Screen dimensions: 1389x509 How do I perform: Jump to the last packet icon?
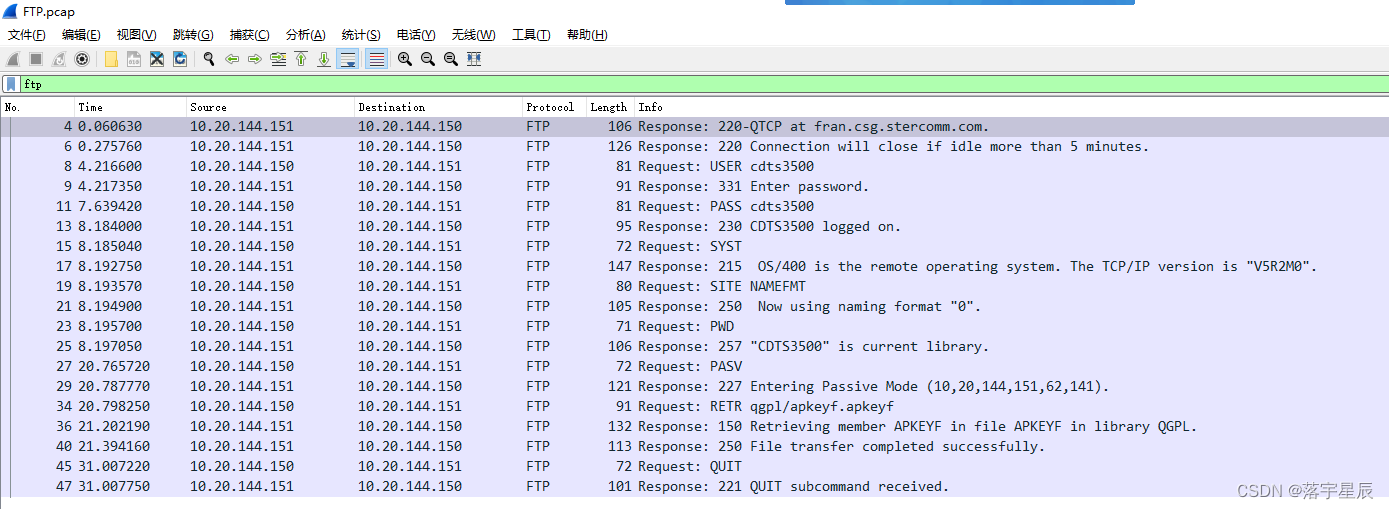pyautogui.click(x=324, y=59)
